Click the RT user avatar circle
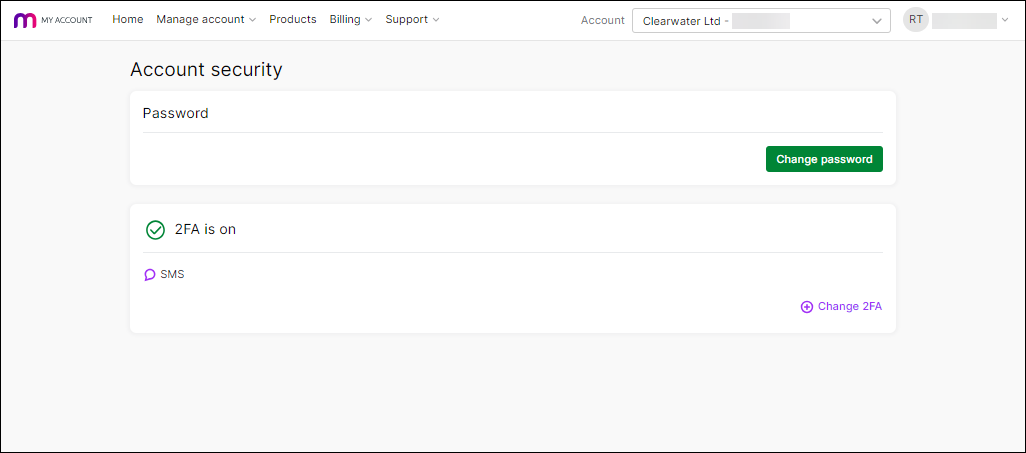The width and height of the screenshot is (1026, 453). coord(916,20)
